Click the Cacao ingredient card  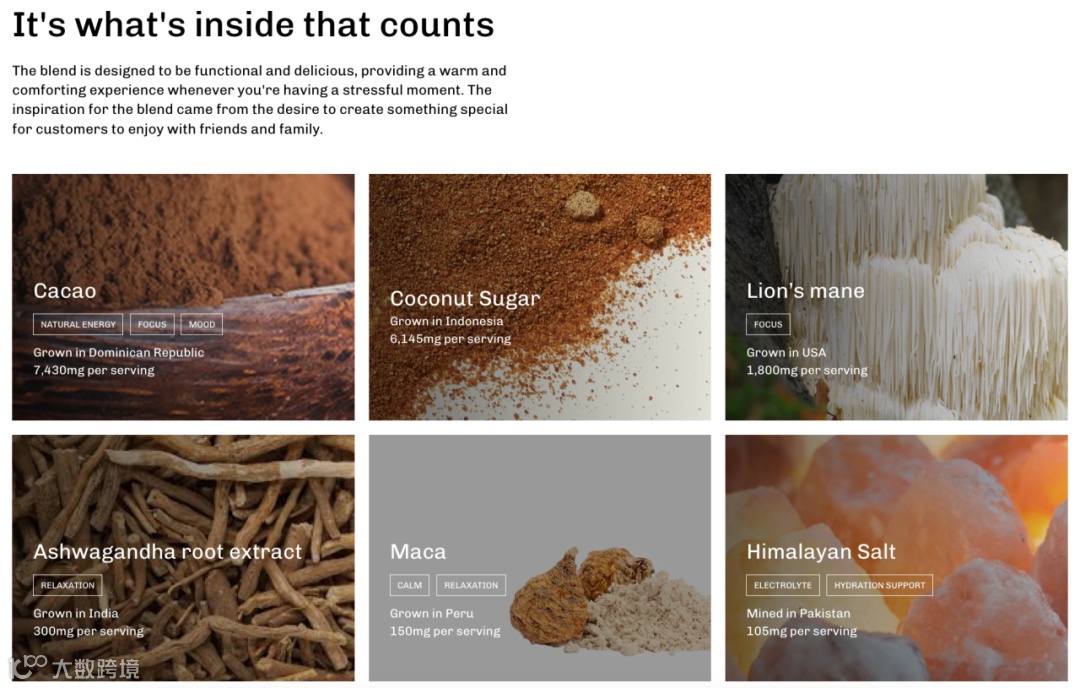pyautogui.click(x=183, y=297)
